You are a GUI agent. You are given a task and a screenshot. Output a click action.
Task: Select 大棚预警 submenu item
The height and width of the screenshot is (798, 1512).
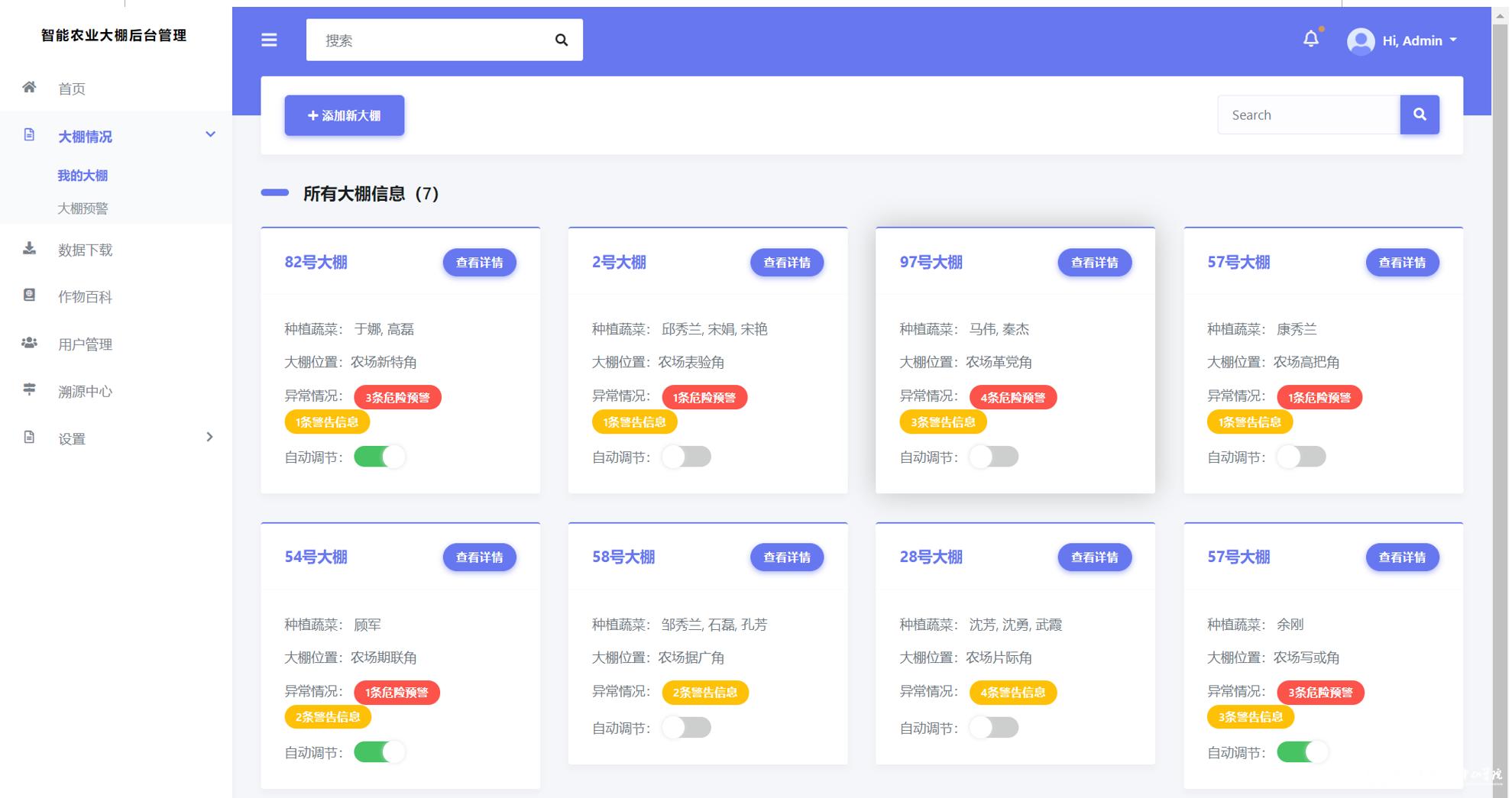(83, 208)
